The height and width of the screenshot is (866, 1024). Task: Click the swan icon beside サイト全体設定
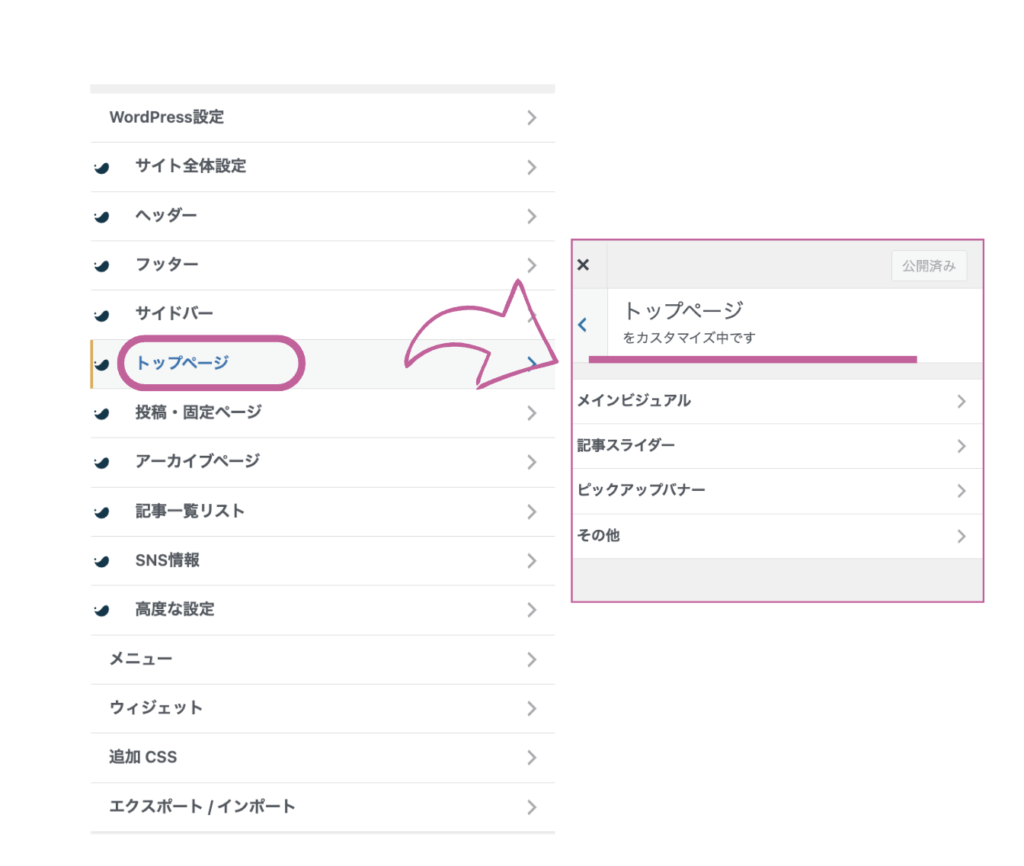point(101,167)
